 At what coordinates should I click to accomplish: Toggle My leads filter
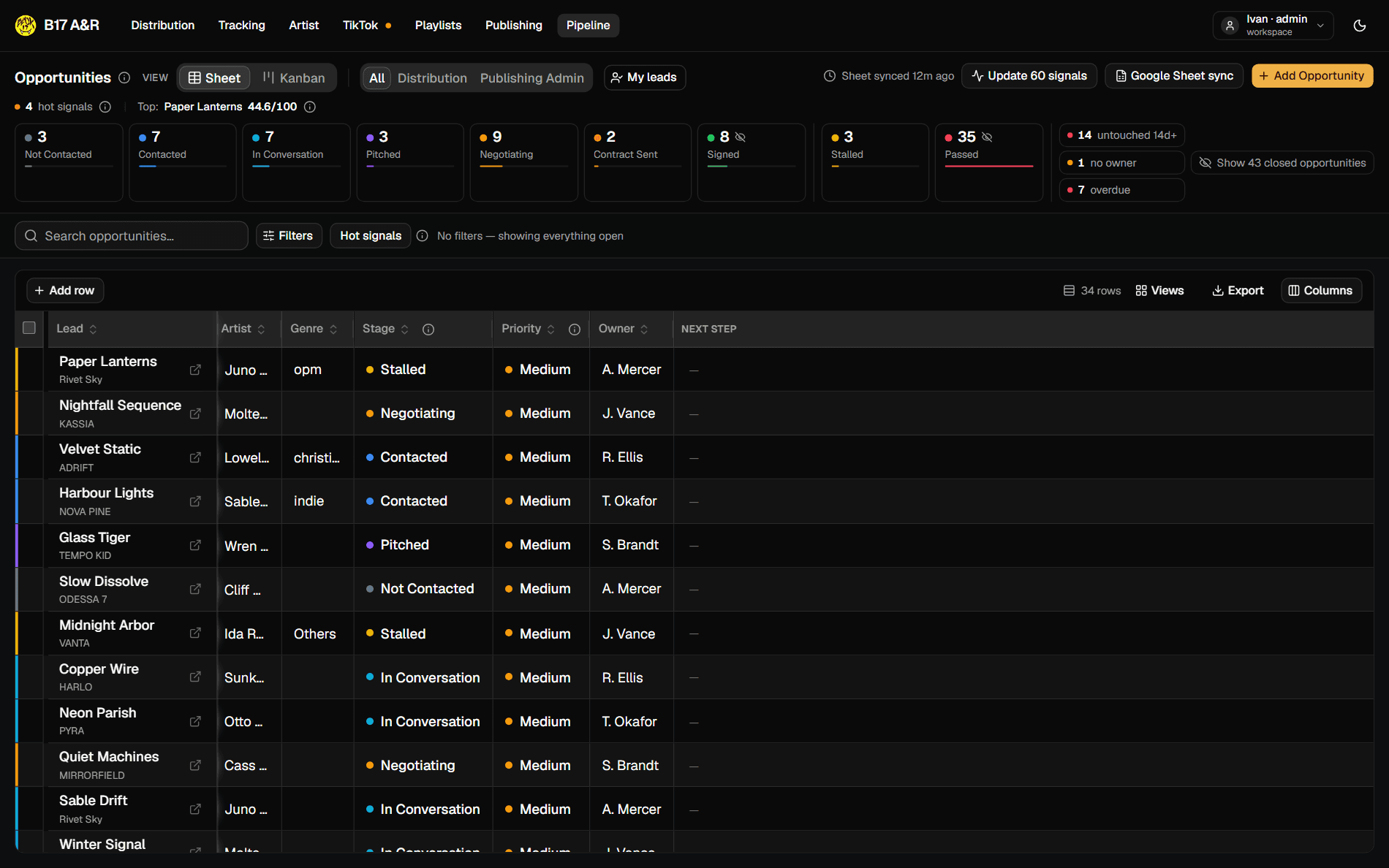(x=645, y=77)
